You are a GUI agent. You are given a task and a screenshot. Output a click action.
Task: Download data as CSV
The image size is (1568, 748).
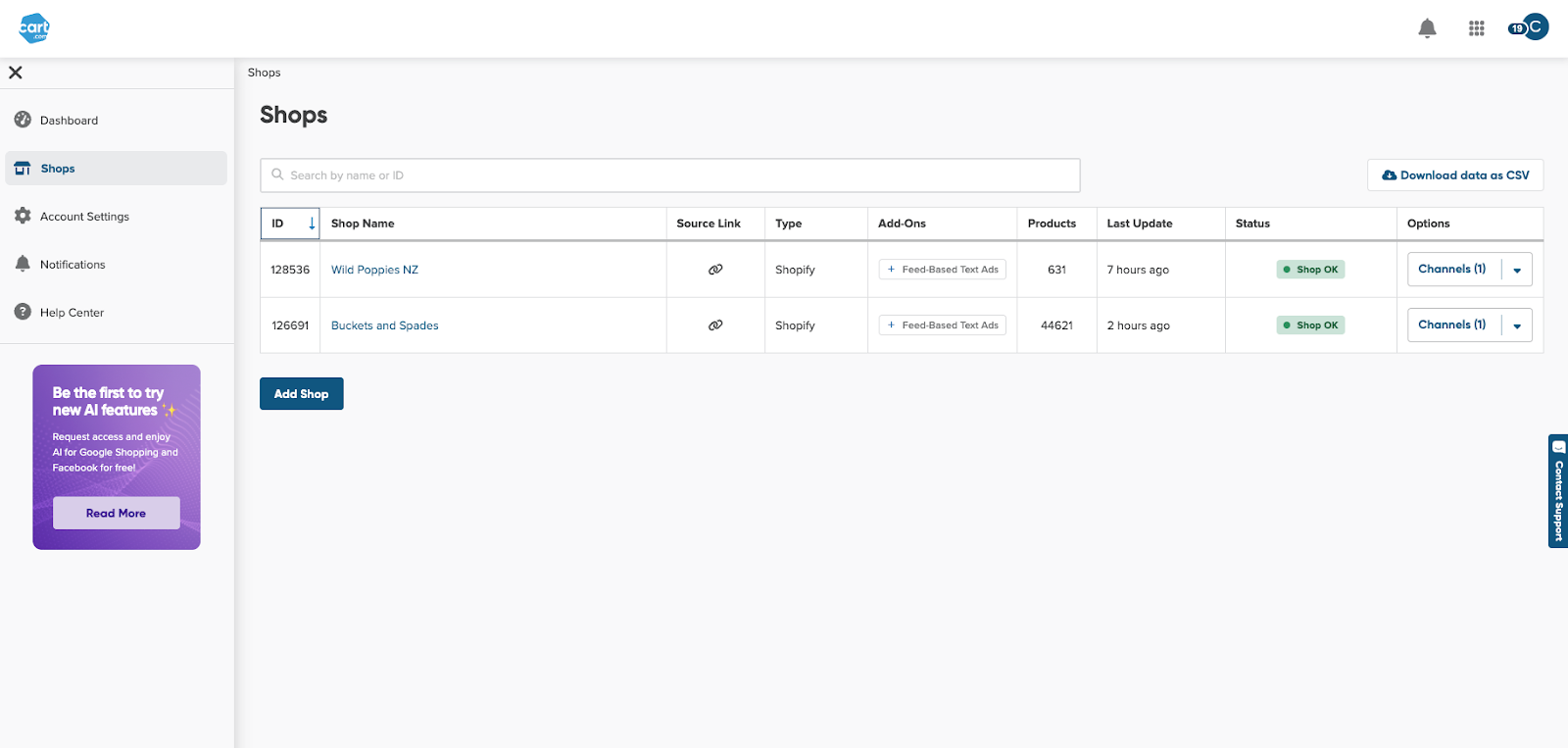pos(1455,175)
